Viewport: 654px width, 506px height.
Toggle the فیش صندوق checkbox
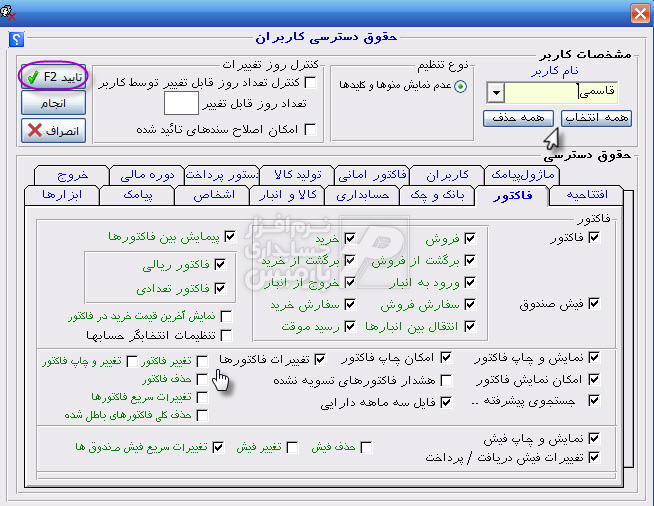coord(594,304)
